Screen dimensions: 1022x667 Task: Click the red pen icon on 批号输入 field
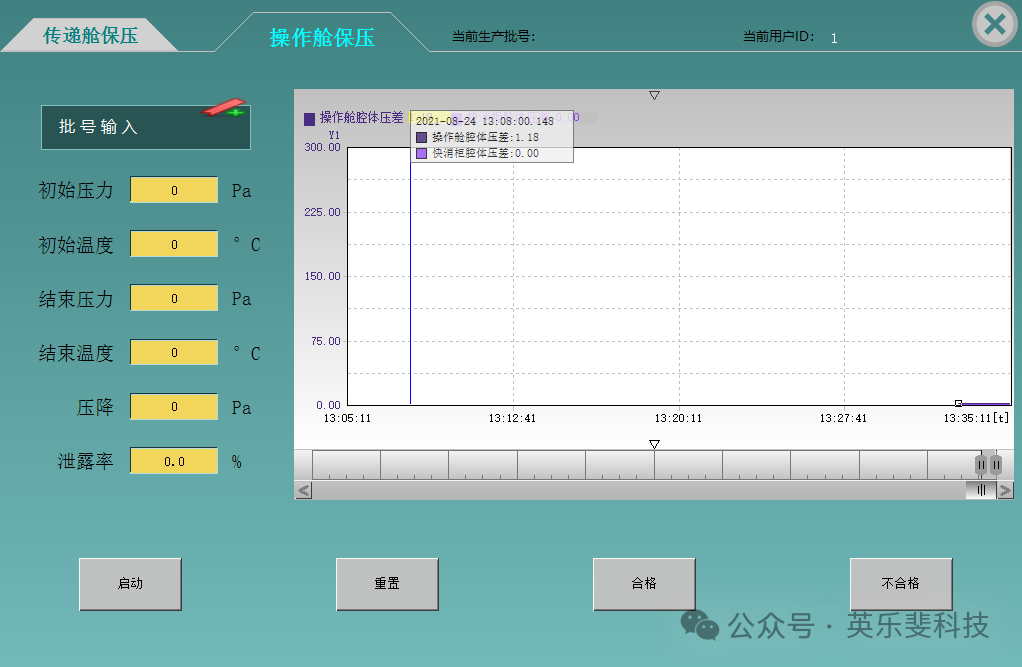click(223, 108)
